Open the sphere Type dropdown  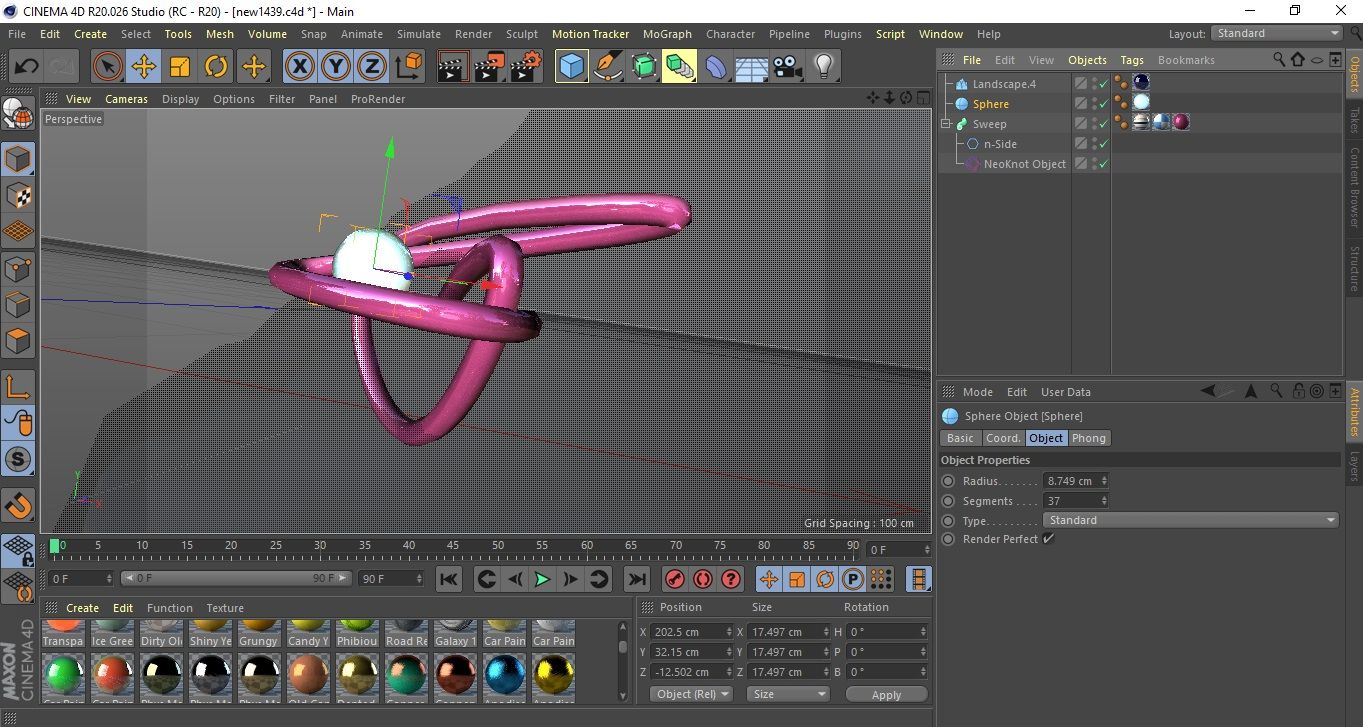click(1190, 520)
